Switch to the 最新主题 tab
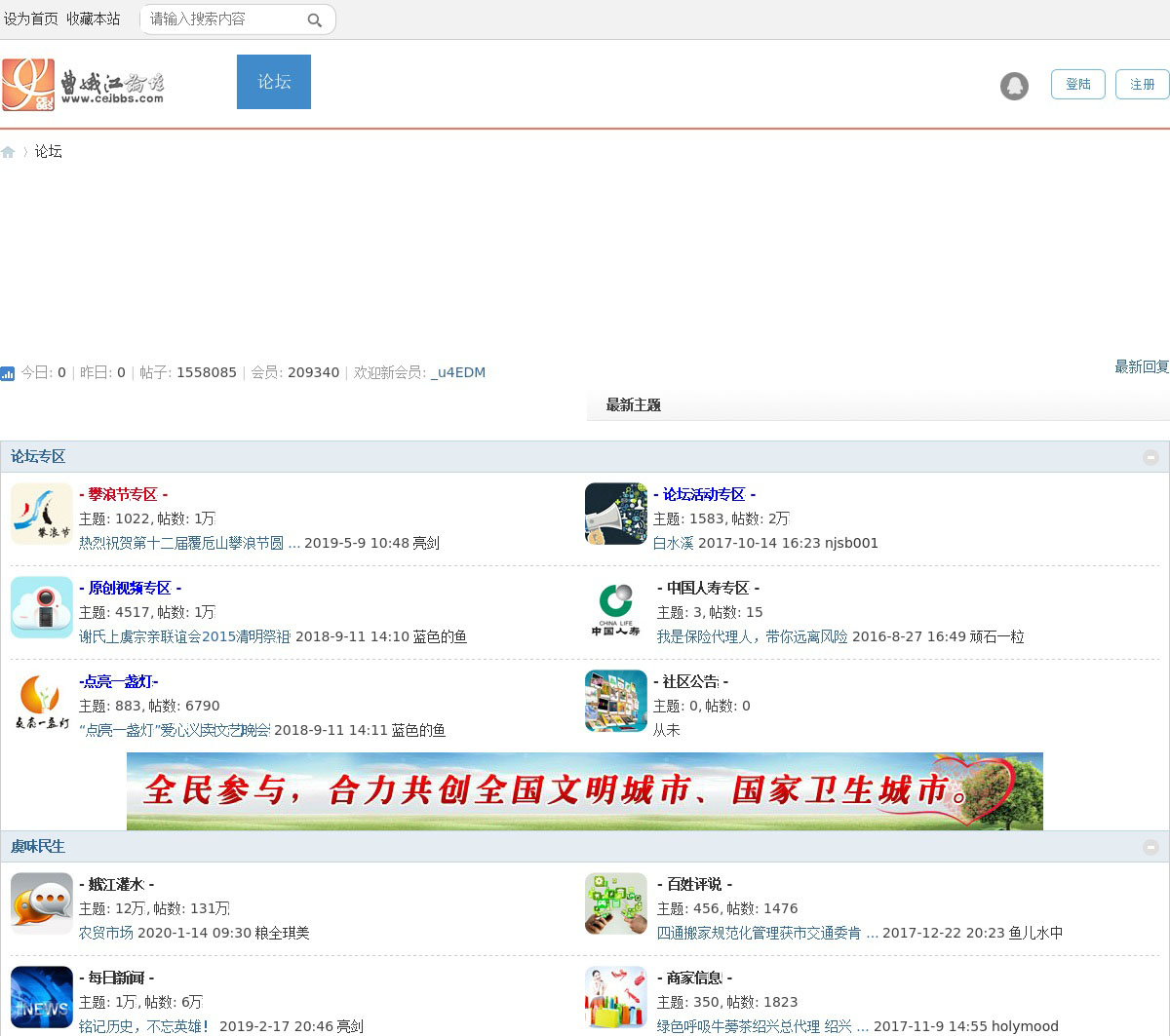This screenshot has width=1170, height=1036. coord(634,405)
